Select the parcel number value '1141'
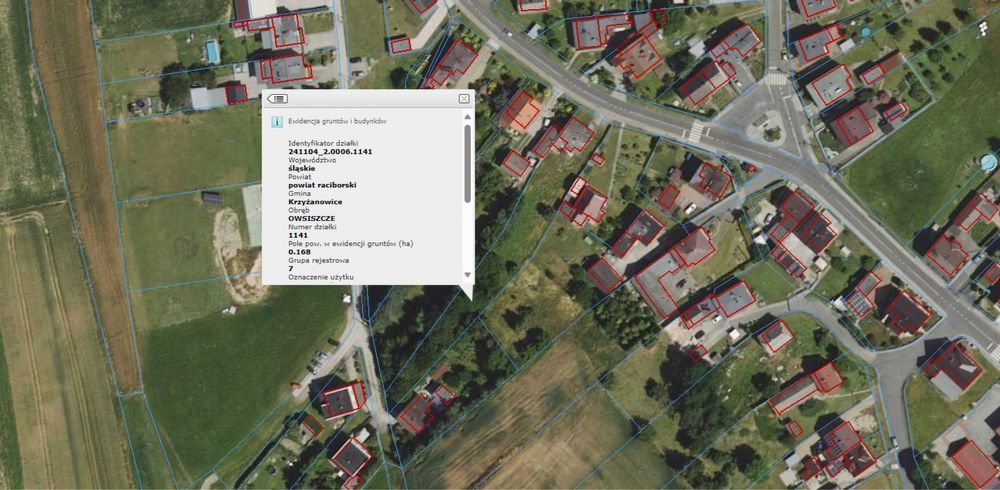 [298, 235]
